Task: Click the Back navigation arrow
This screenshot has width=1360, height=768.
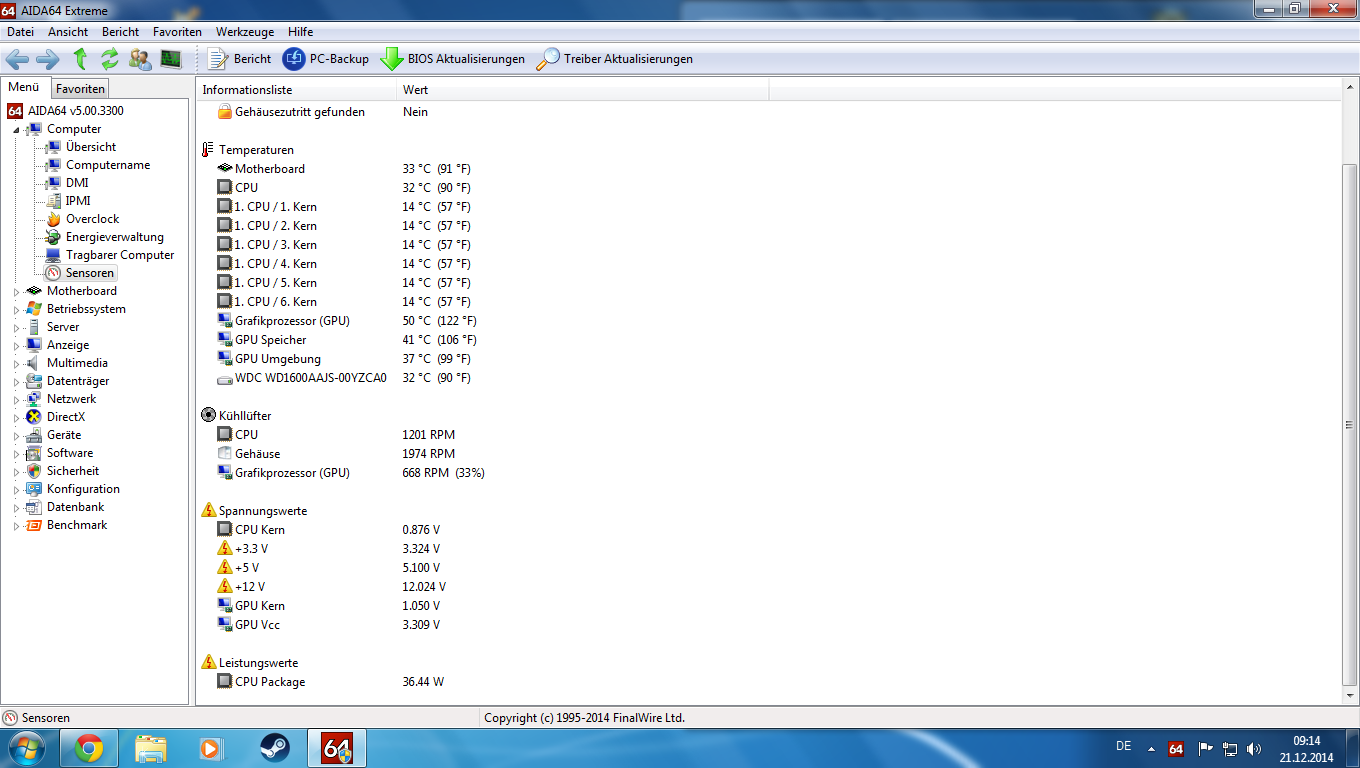Action: [17, 59]
